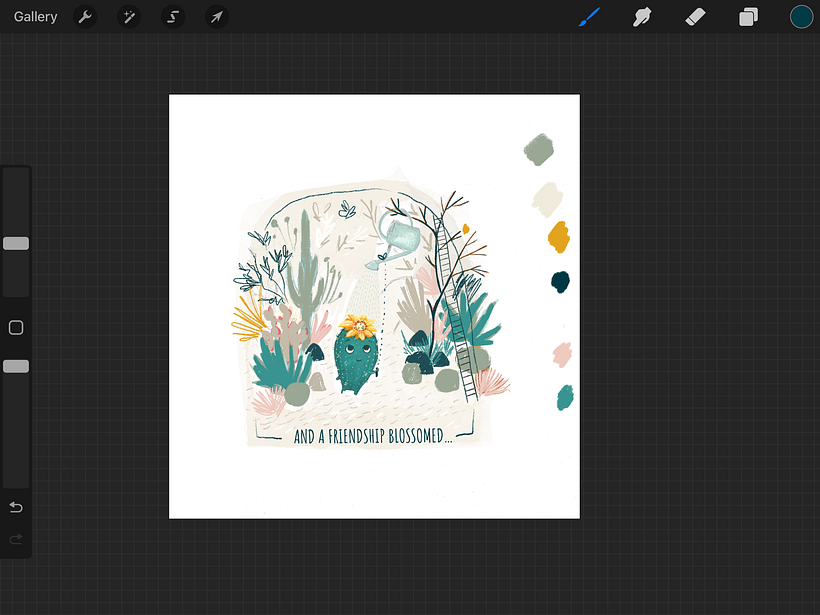Select the Eraser tool

pos(695,16)
